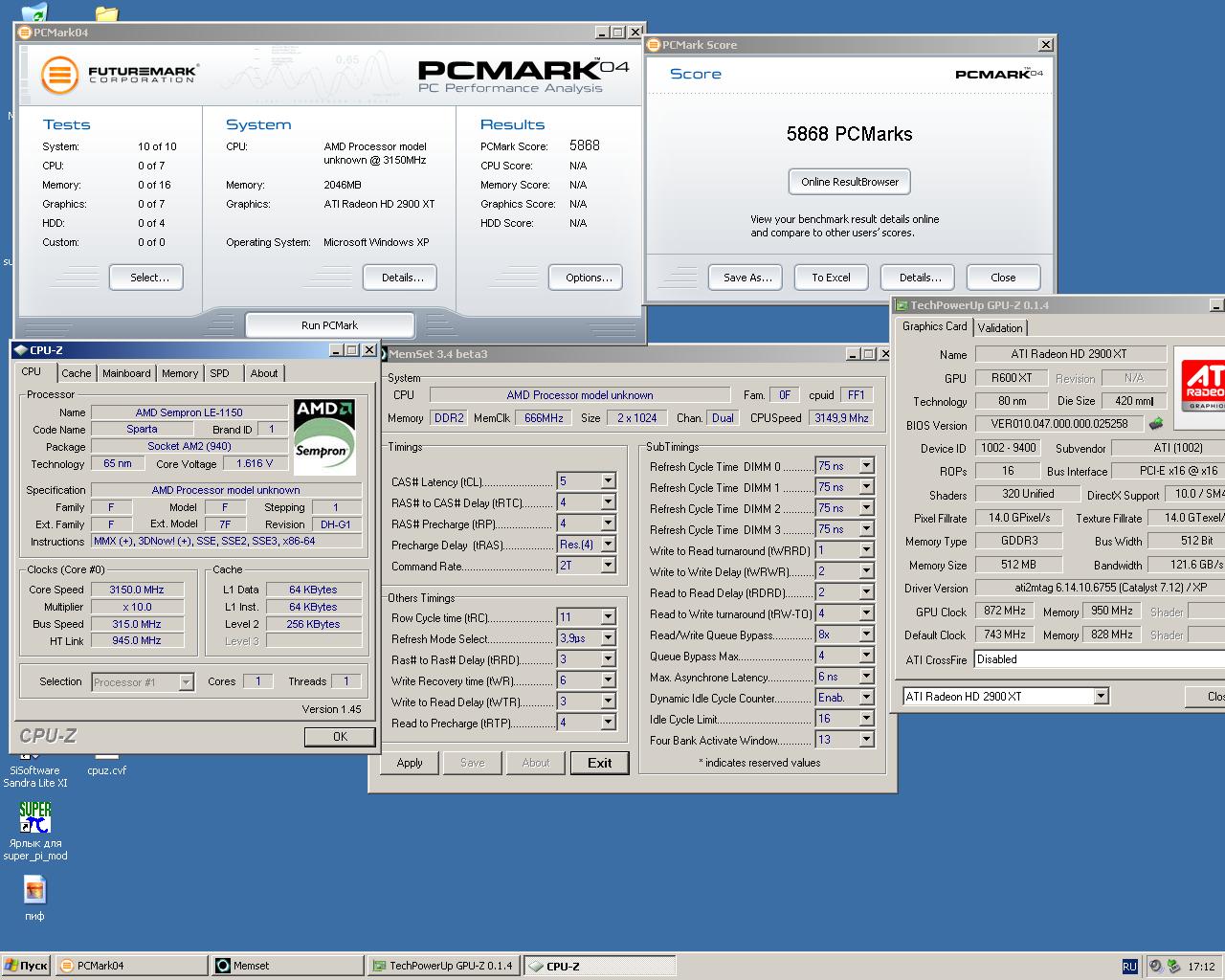This screenshot has height=980, width=1225.
Task: Click the Run PCMark button
Action: (329, 325)
